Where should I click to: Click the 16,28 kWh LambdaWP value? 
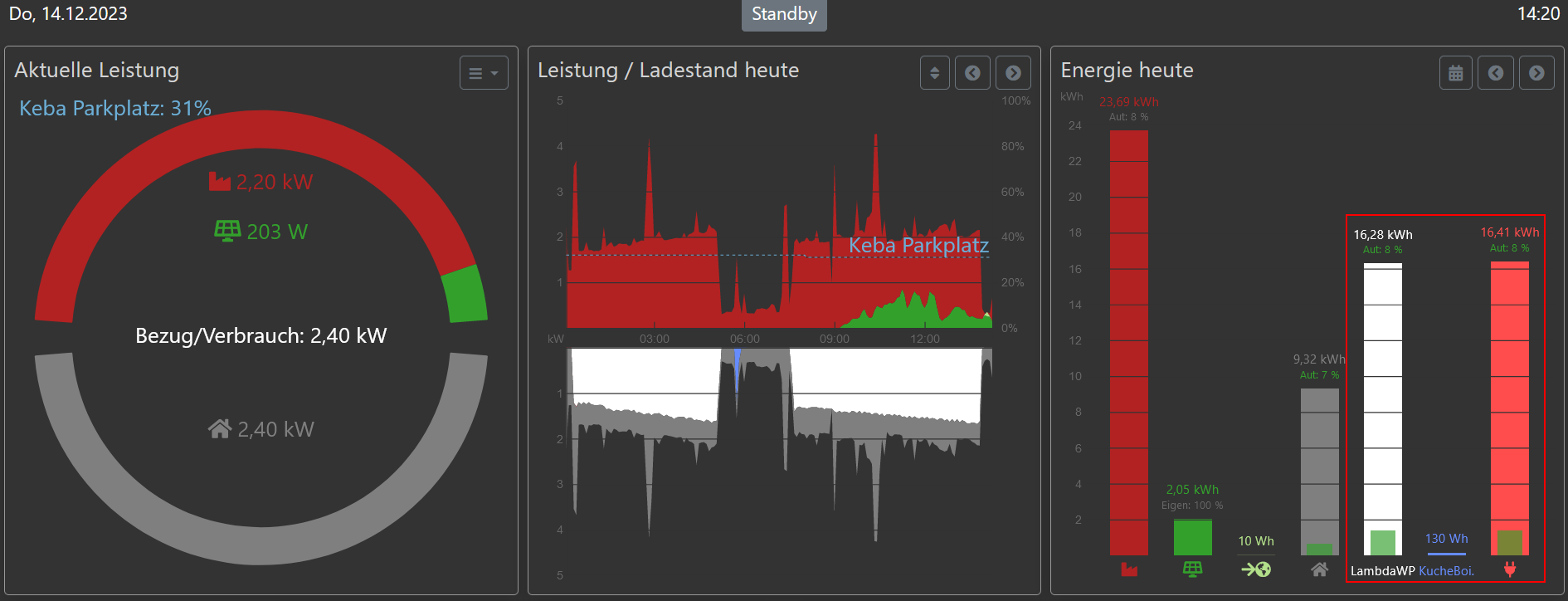(x=1383, y=235)
